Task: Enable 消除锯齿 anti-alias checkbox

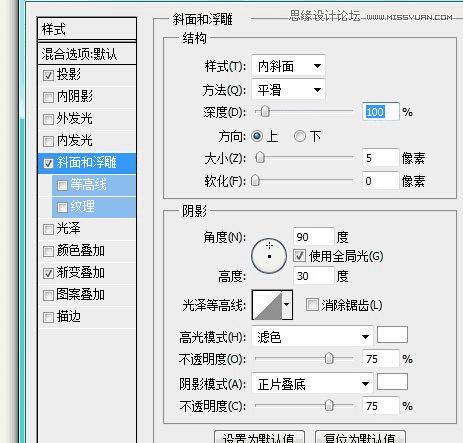Action: 312,305
